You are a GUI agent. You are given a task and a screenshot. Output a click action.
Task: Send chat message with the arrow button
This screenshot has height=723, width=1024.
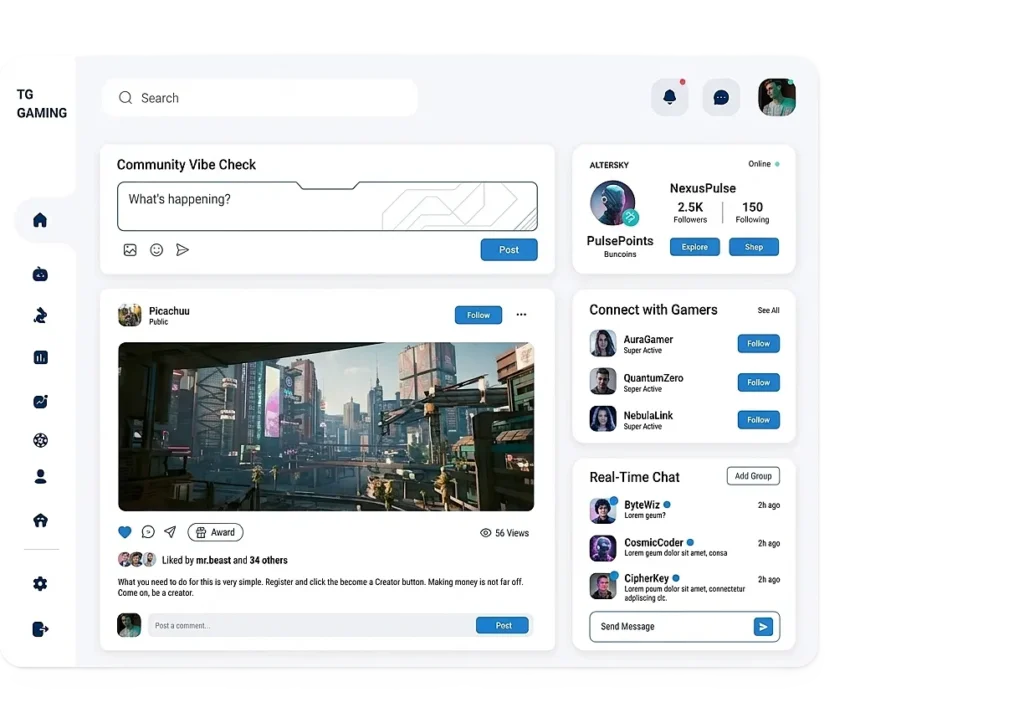[x=763, y=627]
